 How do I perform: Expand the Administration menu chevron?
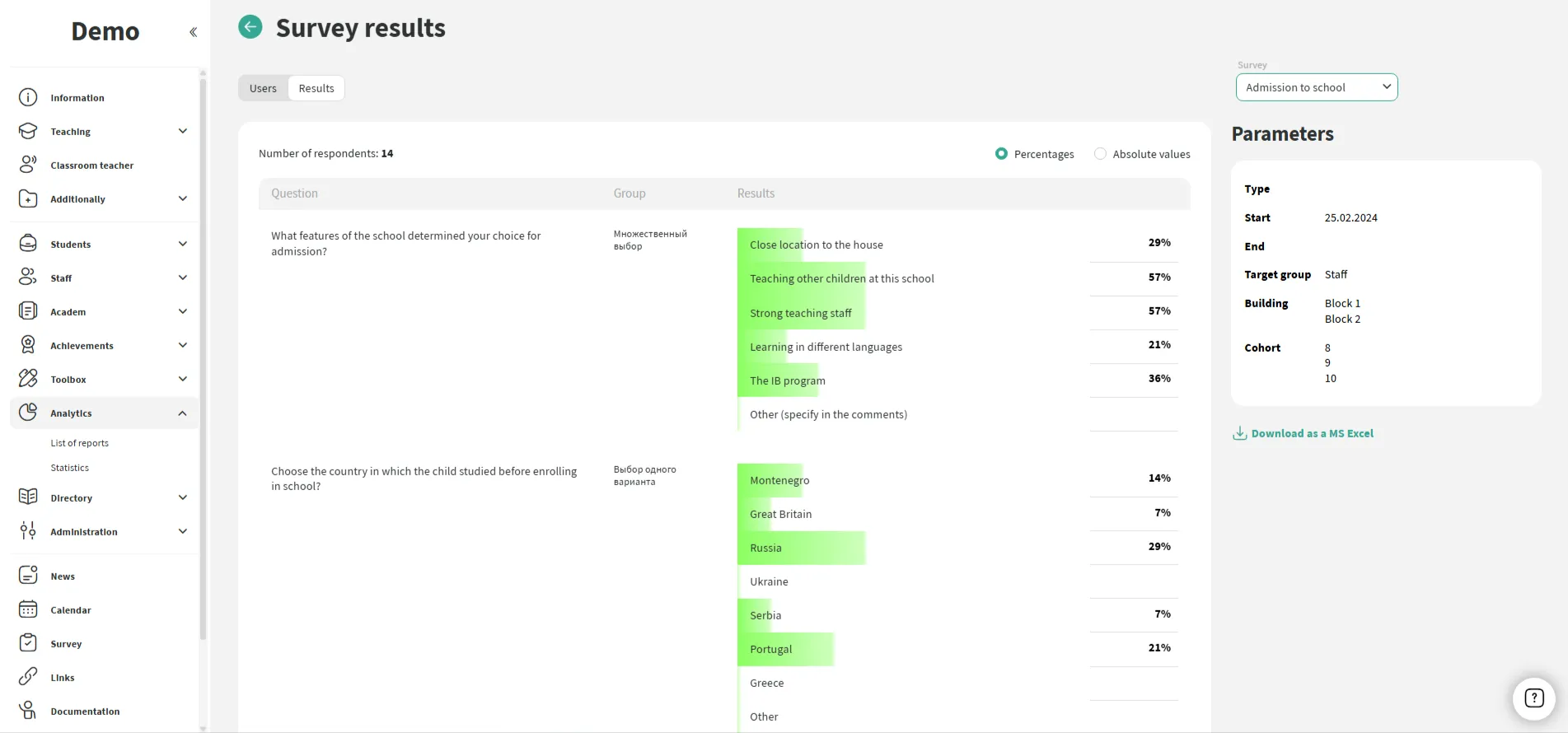click(183, 531)
